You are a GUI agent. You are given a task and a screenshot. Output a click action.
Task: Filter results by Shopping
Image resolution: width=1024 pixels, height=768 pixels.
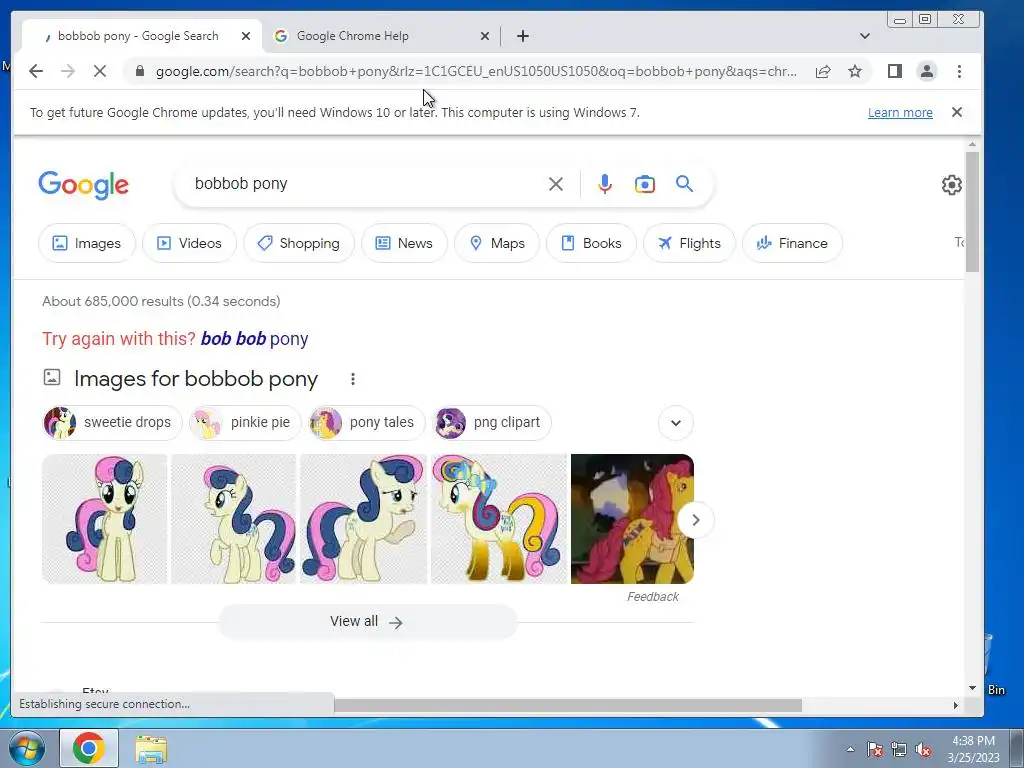click(298, 243)
